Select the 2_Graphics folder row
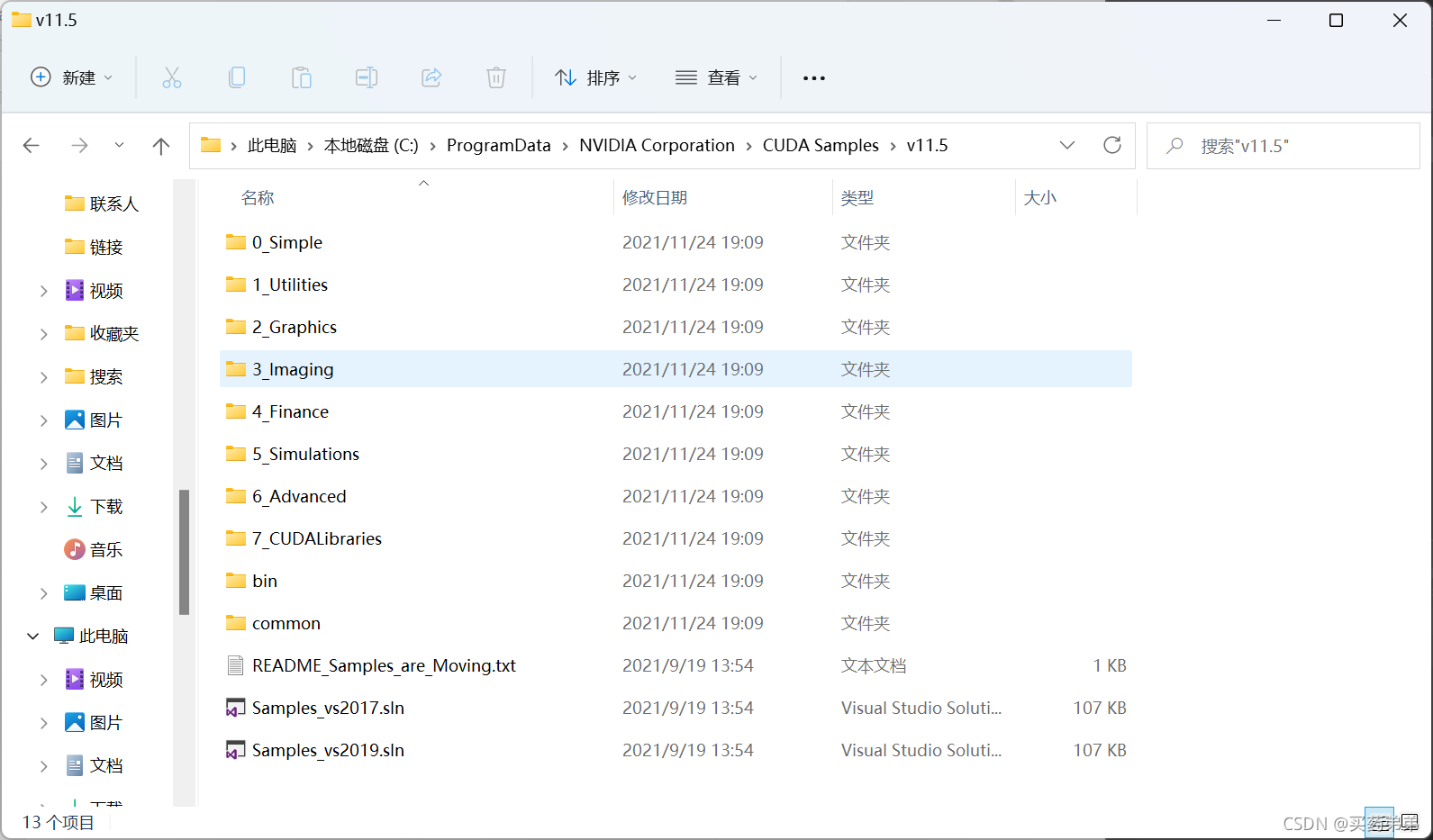The image size is (1433, 840). point(676,327)
